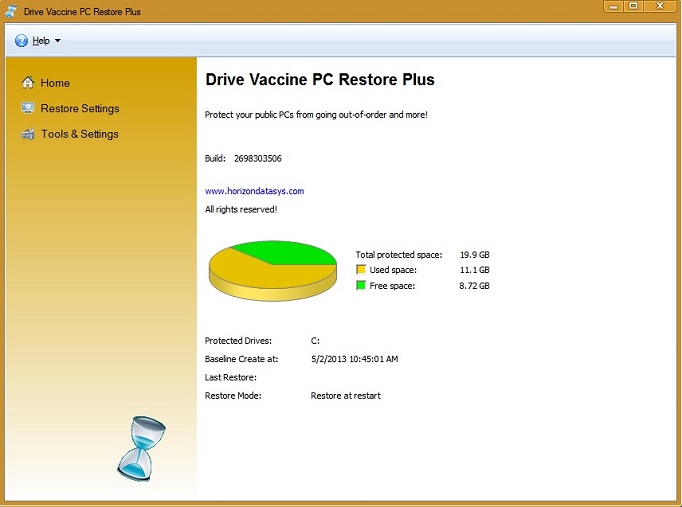This screenshot has height=507, width=682.
Task: Click the blue Help question mark icon
Action: (x=21, y=40)
